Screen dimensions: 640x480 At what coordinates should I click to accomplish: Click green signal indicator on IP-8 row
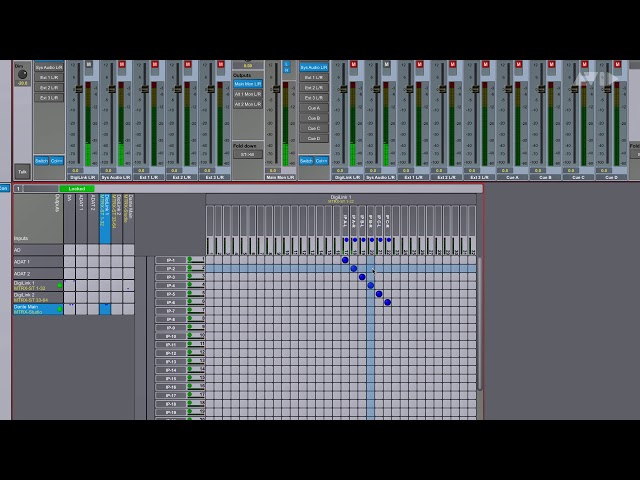coord(189,318)
